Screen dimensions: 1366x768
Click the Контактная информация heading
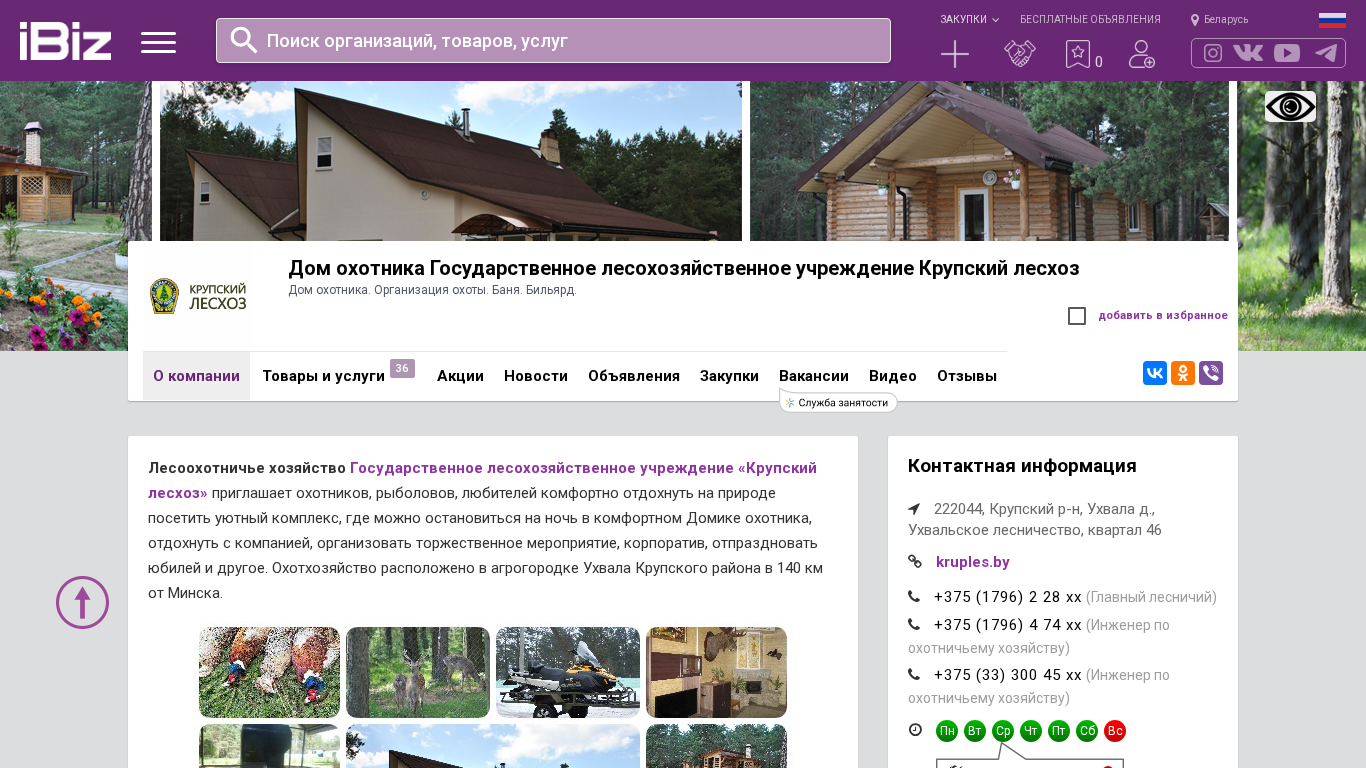1022,466
